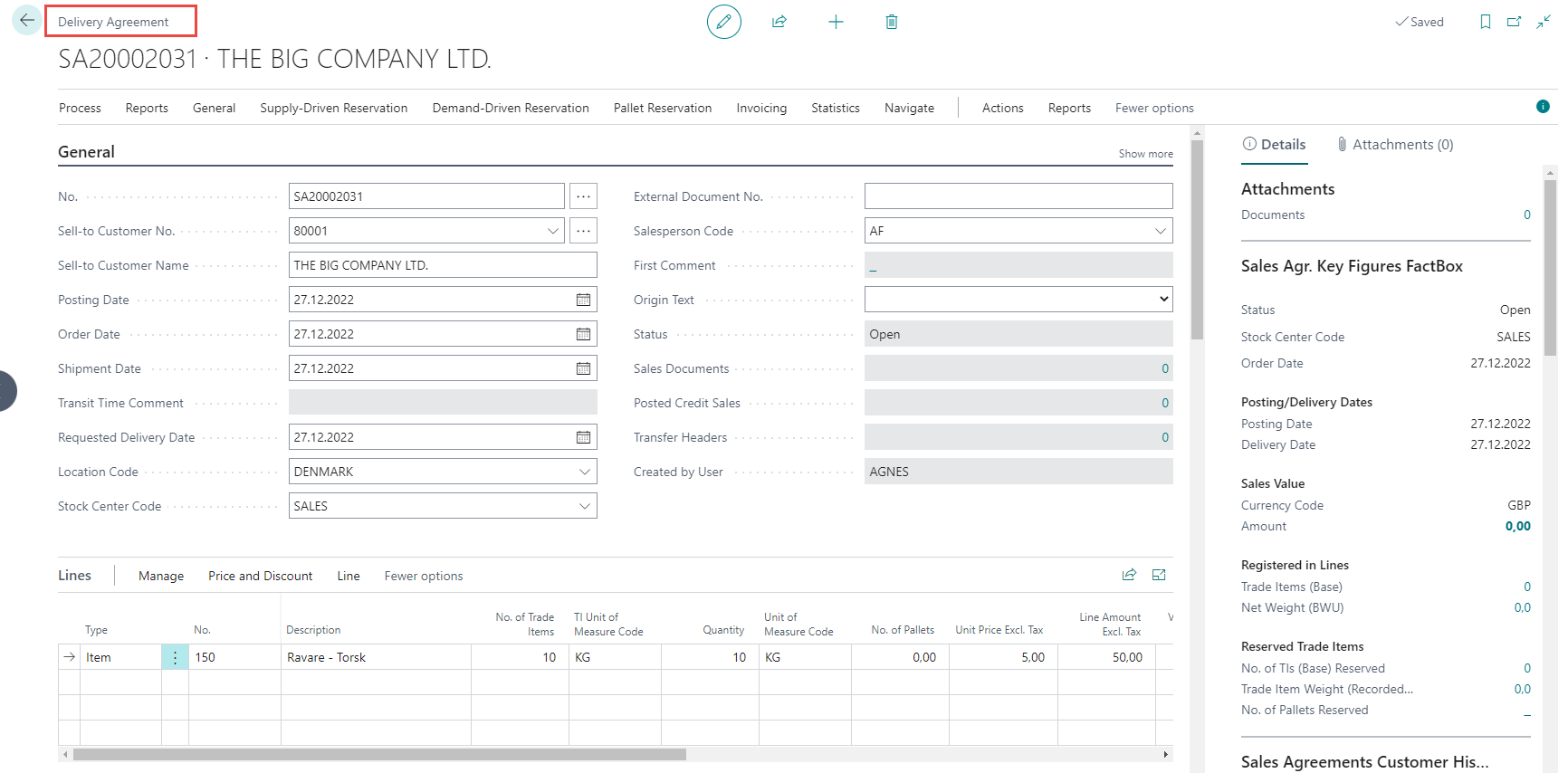1568x773 pixels.
Task: Click the share icon in top toolbar
Action: [x=779, y=22]
